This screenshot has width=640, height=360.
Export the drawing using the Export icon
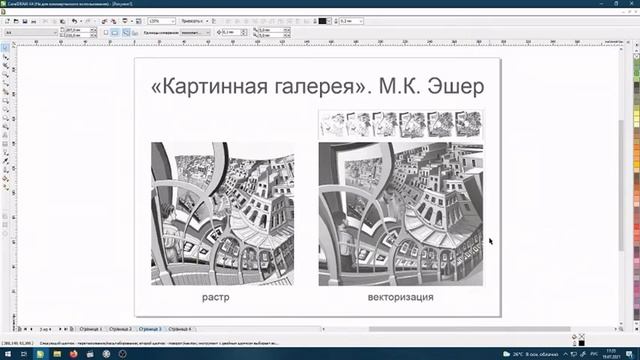point(113,21)
